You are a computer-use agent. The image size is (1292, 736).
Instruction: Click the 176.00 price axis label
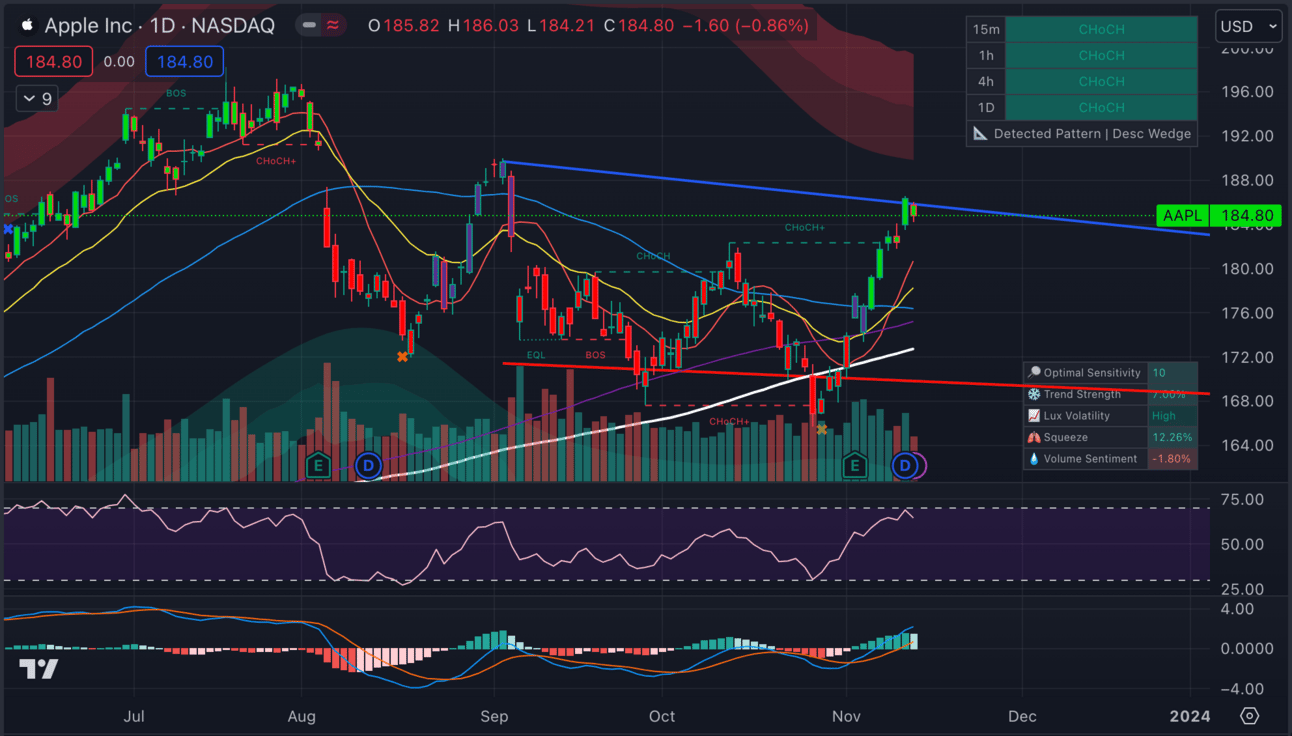coord(1248,313)
